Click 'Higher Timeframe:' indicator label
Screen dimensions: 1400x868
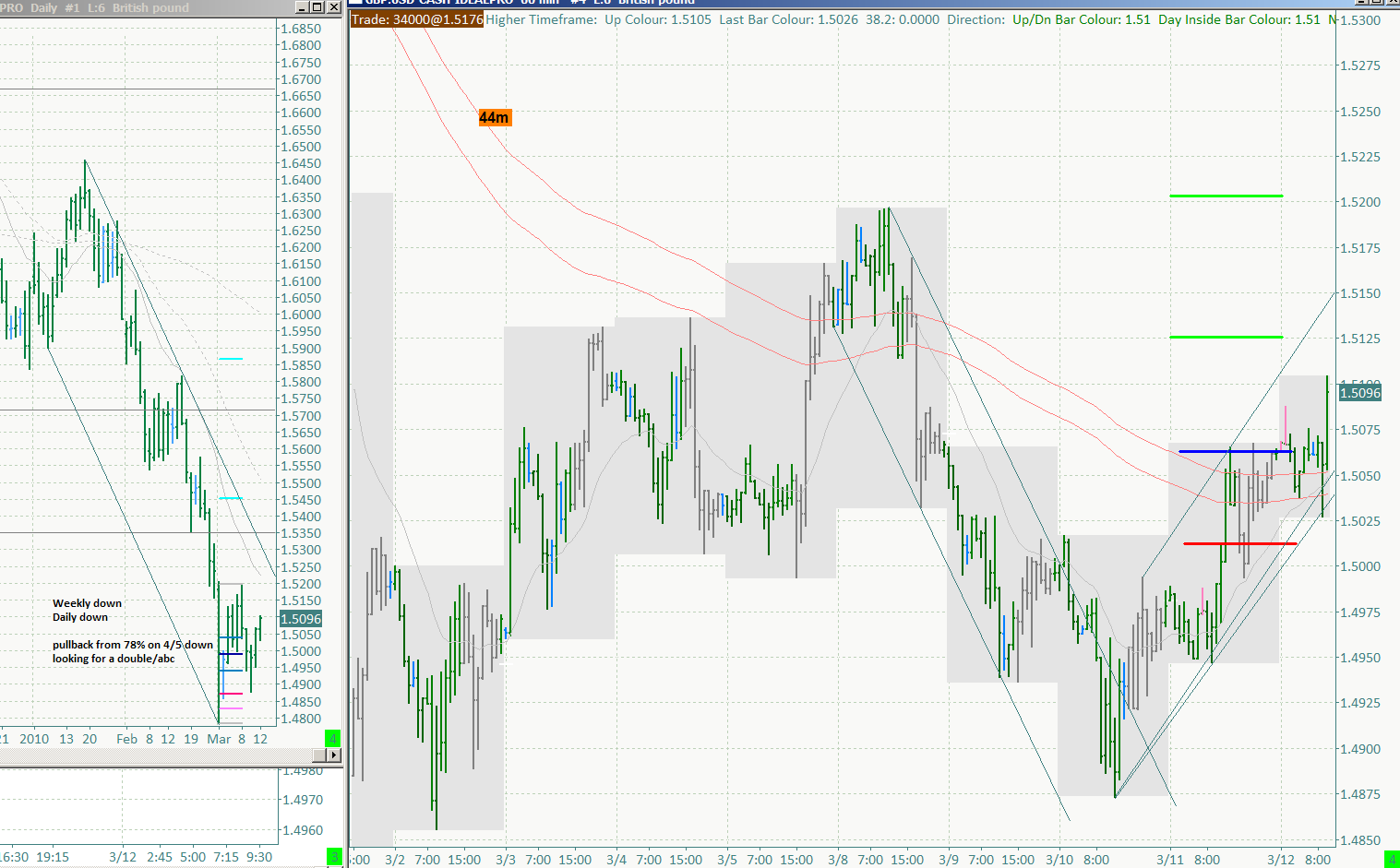[542, 19]
